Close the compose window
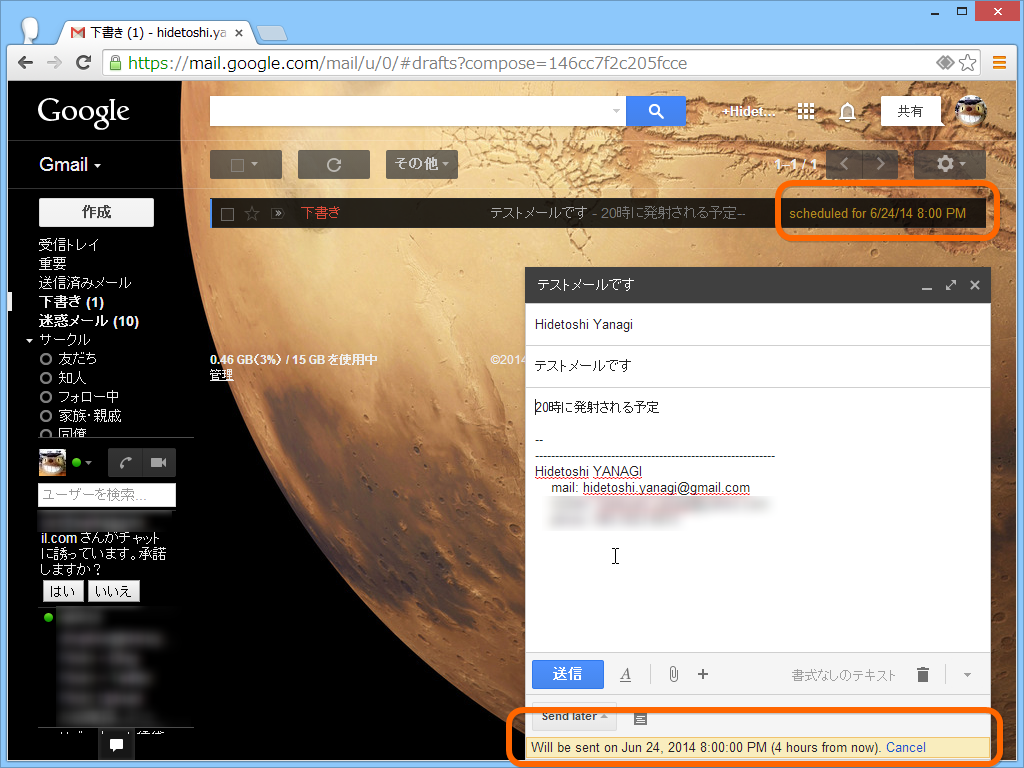Image resolution: width=1024 pixels, height=768 pixels. pos(975,285)
